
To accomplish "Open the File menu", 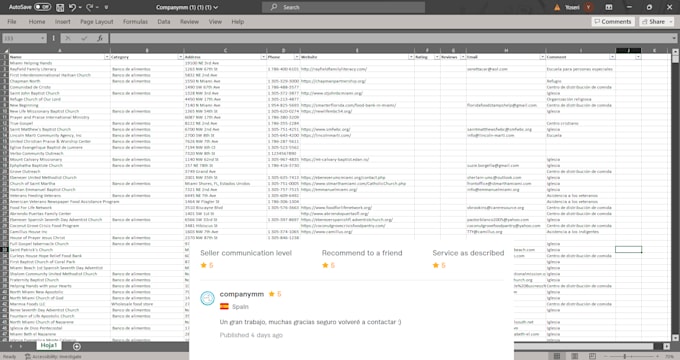I will 12,21.
